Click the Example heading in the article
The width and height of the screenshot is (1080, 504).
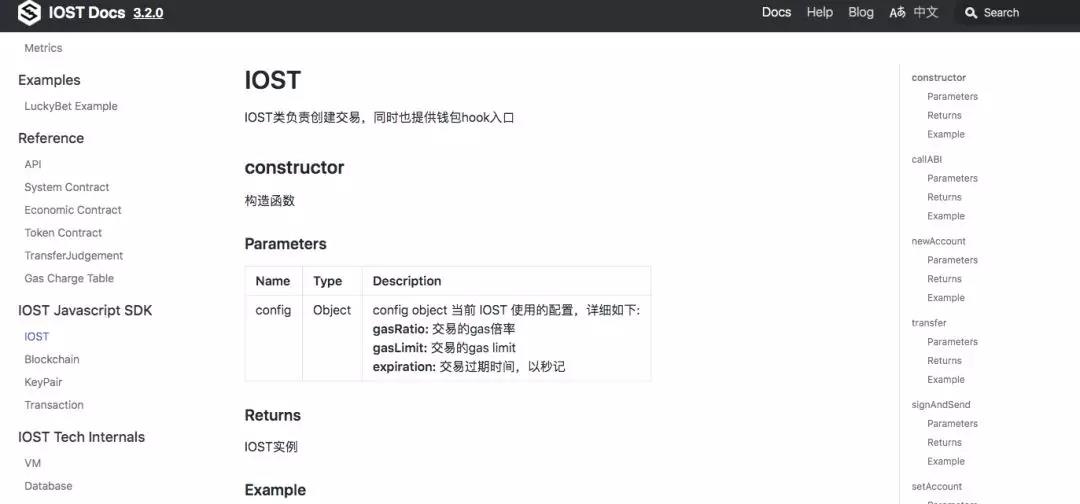point(275,490)
